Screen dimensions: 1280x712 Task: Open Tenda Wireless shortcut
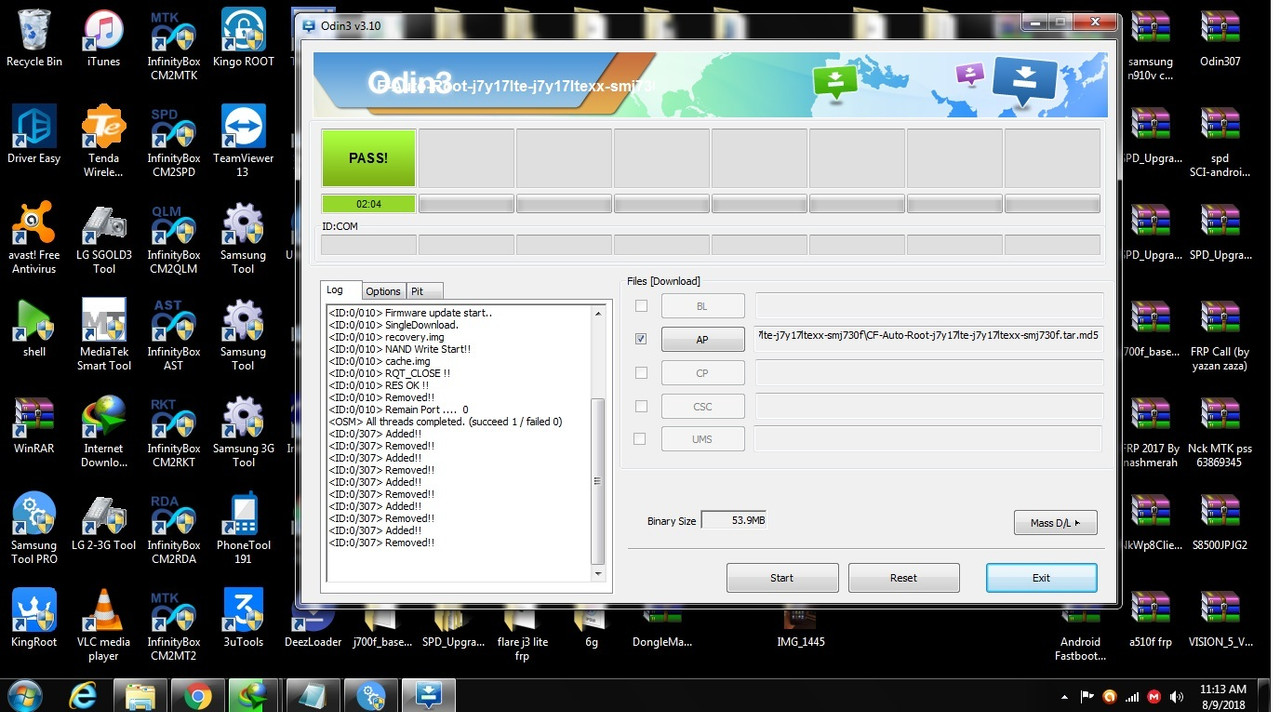(103, 142)
